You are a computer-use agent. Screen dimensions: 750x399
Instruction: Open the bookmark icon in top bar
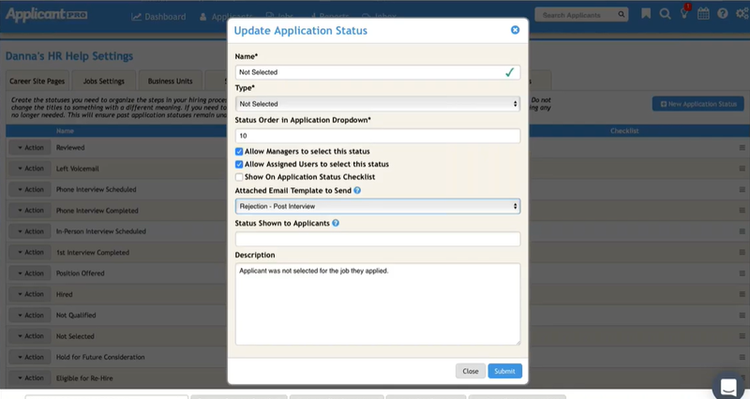tap(646, 14)
